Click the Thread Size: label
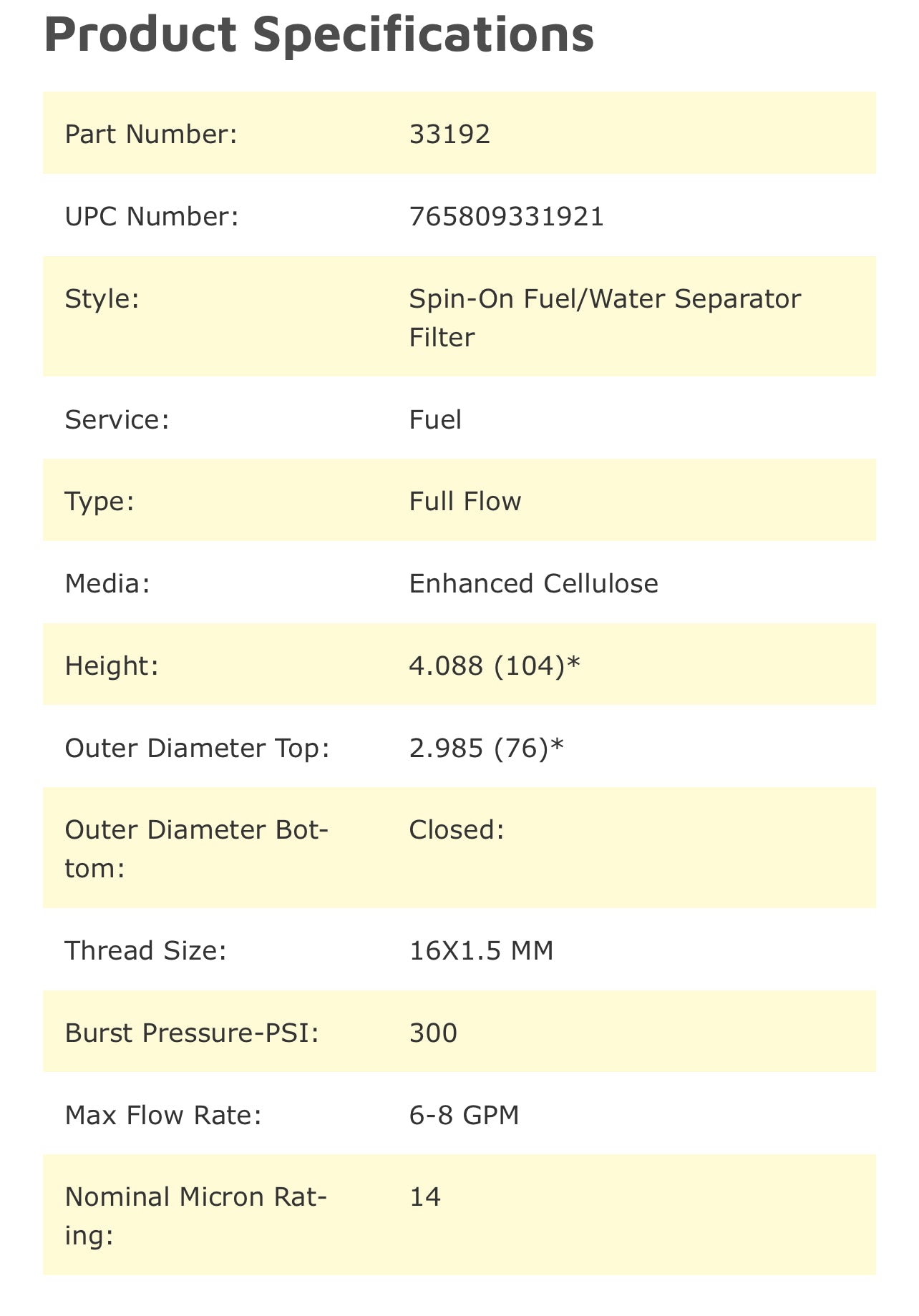Image resolution: width=919 pixels, height=1316 pixels. tap(145, 951)
